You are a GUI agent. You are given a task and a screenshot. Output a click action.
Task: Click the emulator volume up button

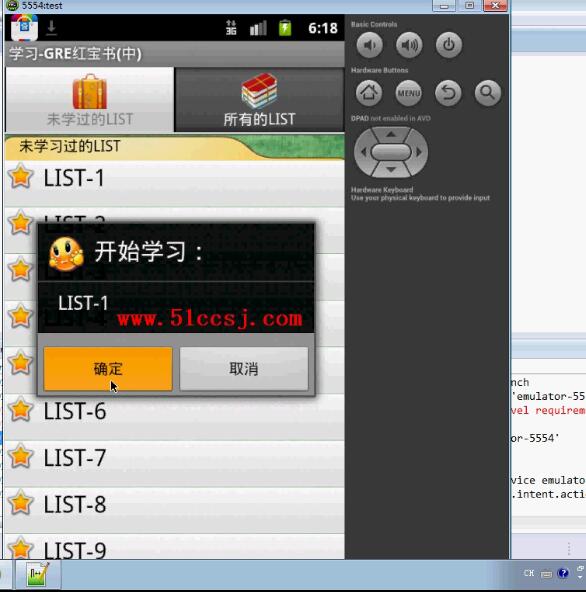click(x=409, y=45)
